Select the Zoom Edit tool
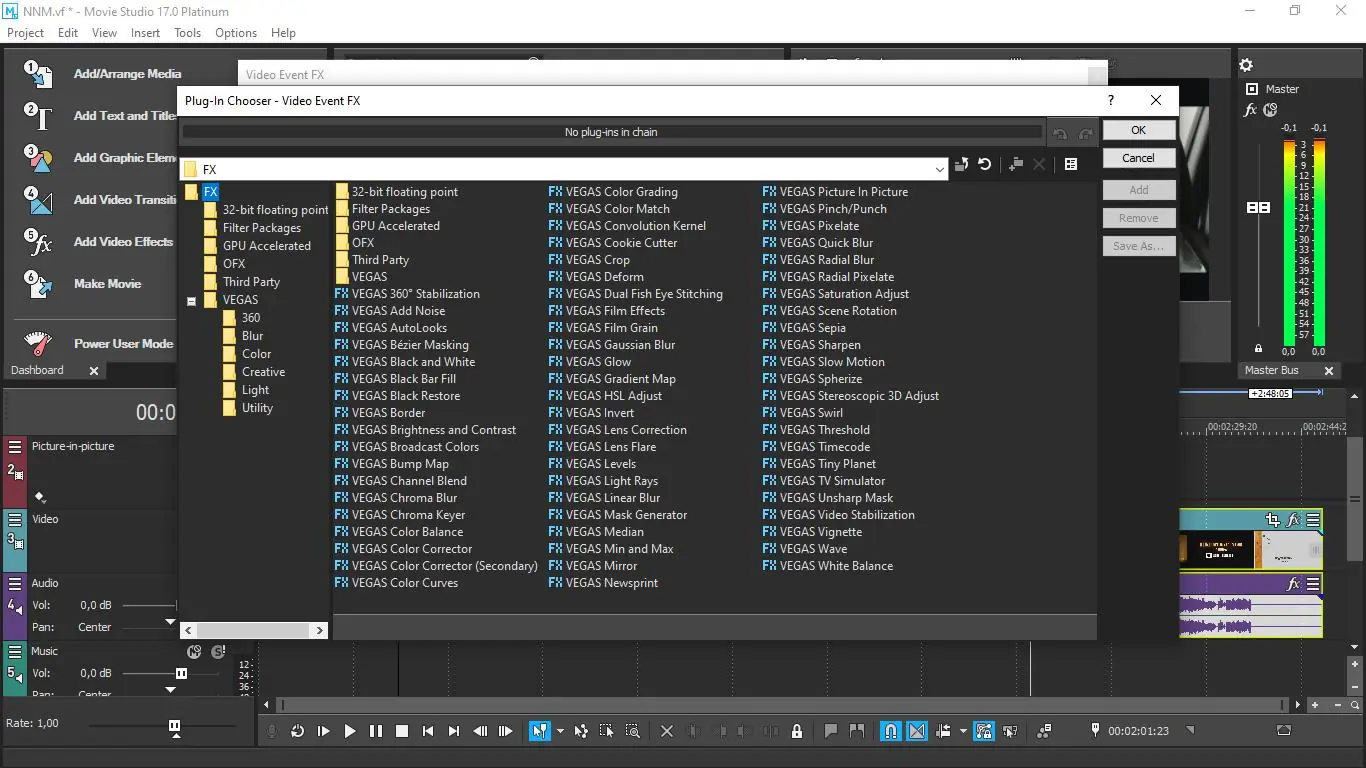Viewport: 1366px width, 768px height. click(632, 731)
